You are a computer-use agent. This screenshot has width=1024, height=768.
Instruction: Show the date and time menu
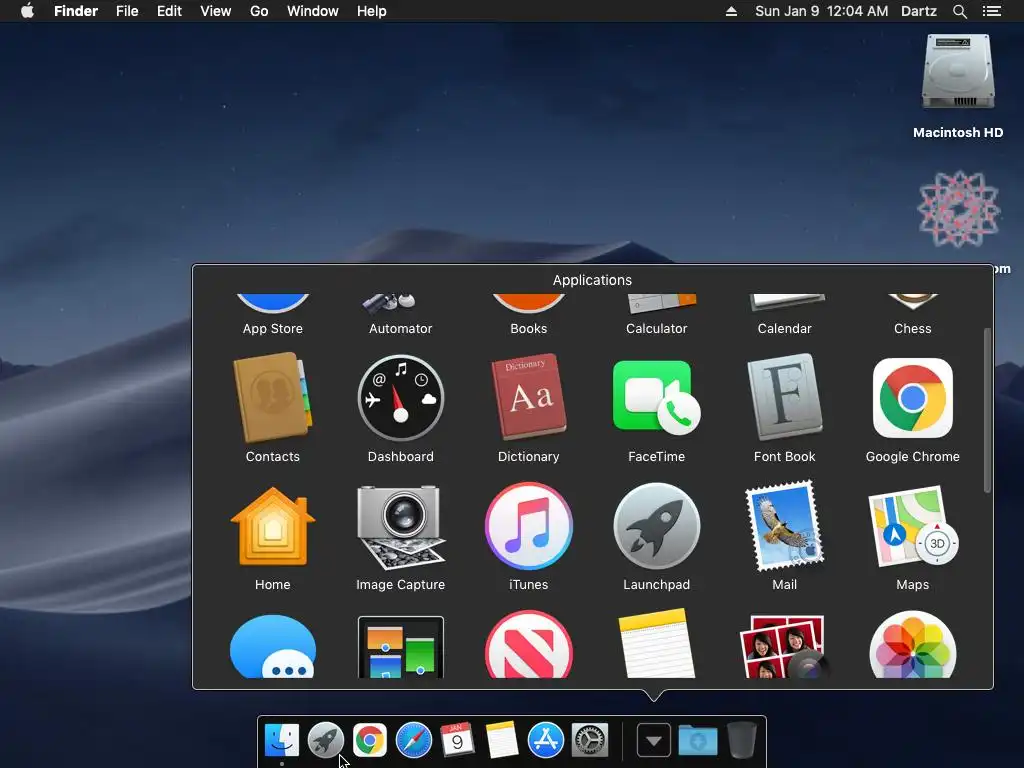[822, 11]
